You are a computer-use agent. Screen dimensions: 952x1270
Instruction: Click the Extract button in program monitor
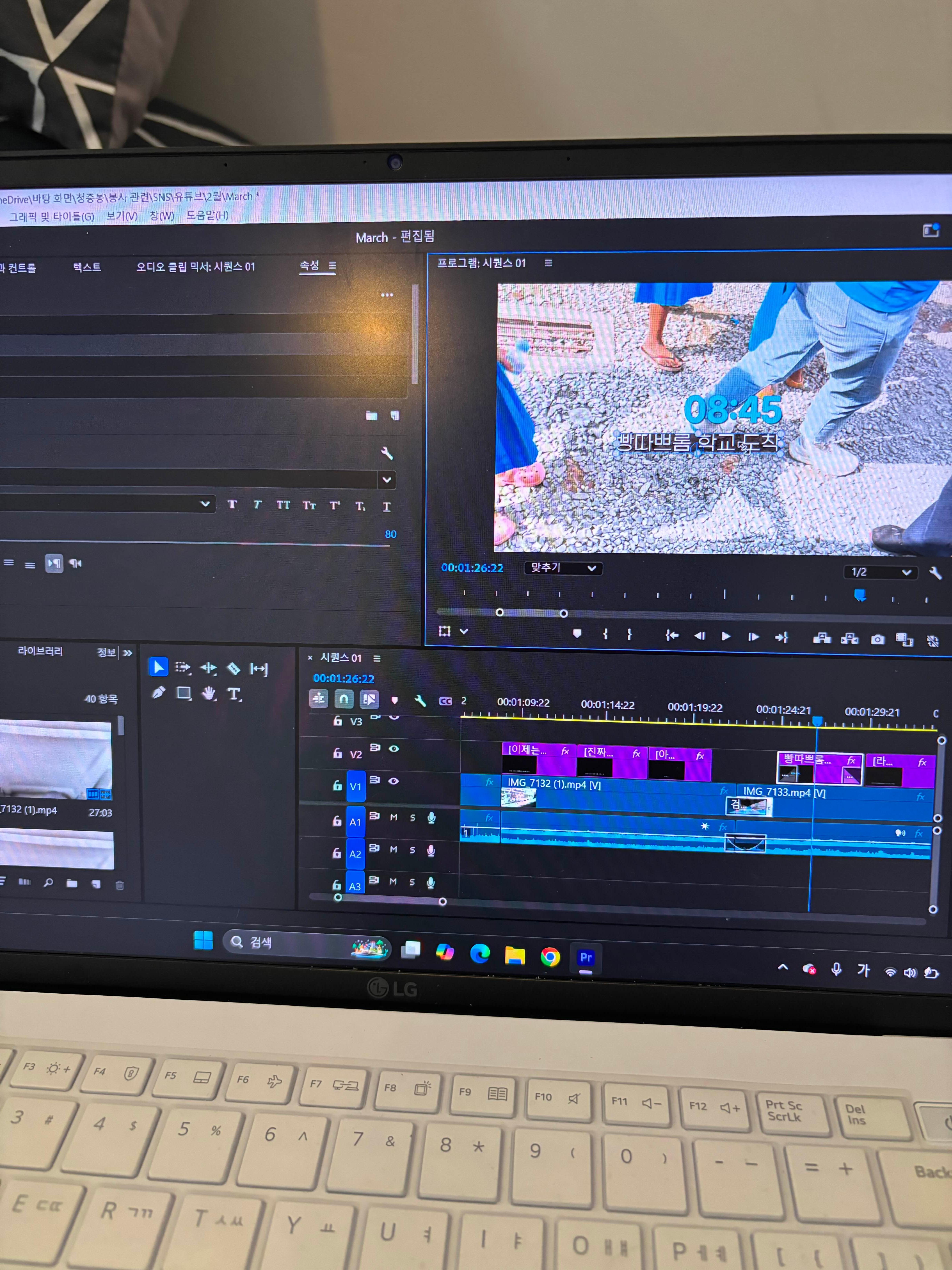point(849,638)
